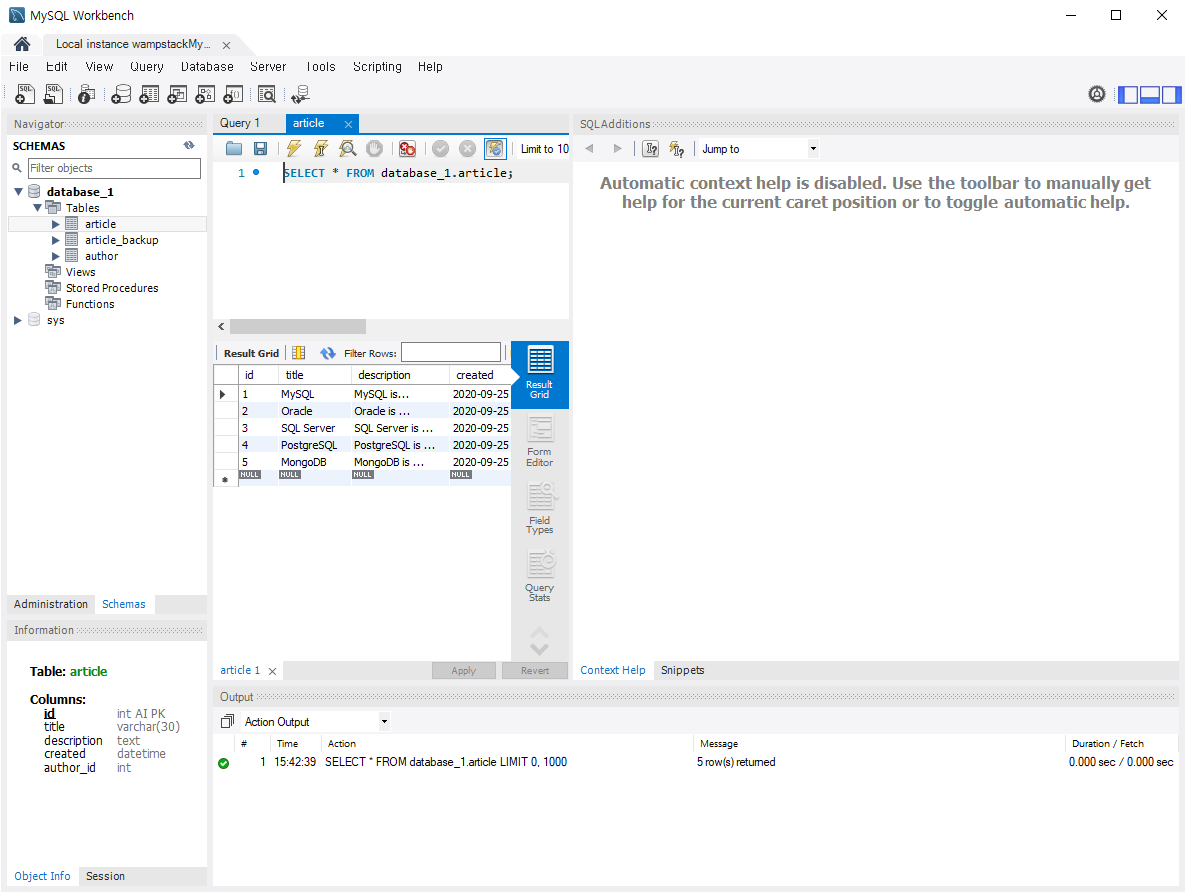1186x893 pixels.
Task: Open Field Types view
Action: pos(540,510)
